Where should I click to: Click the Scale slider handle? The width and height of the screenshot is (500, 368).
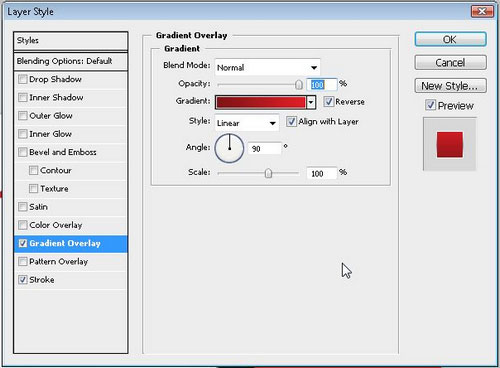(268, 173)
